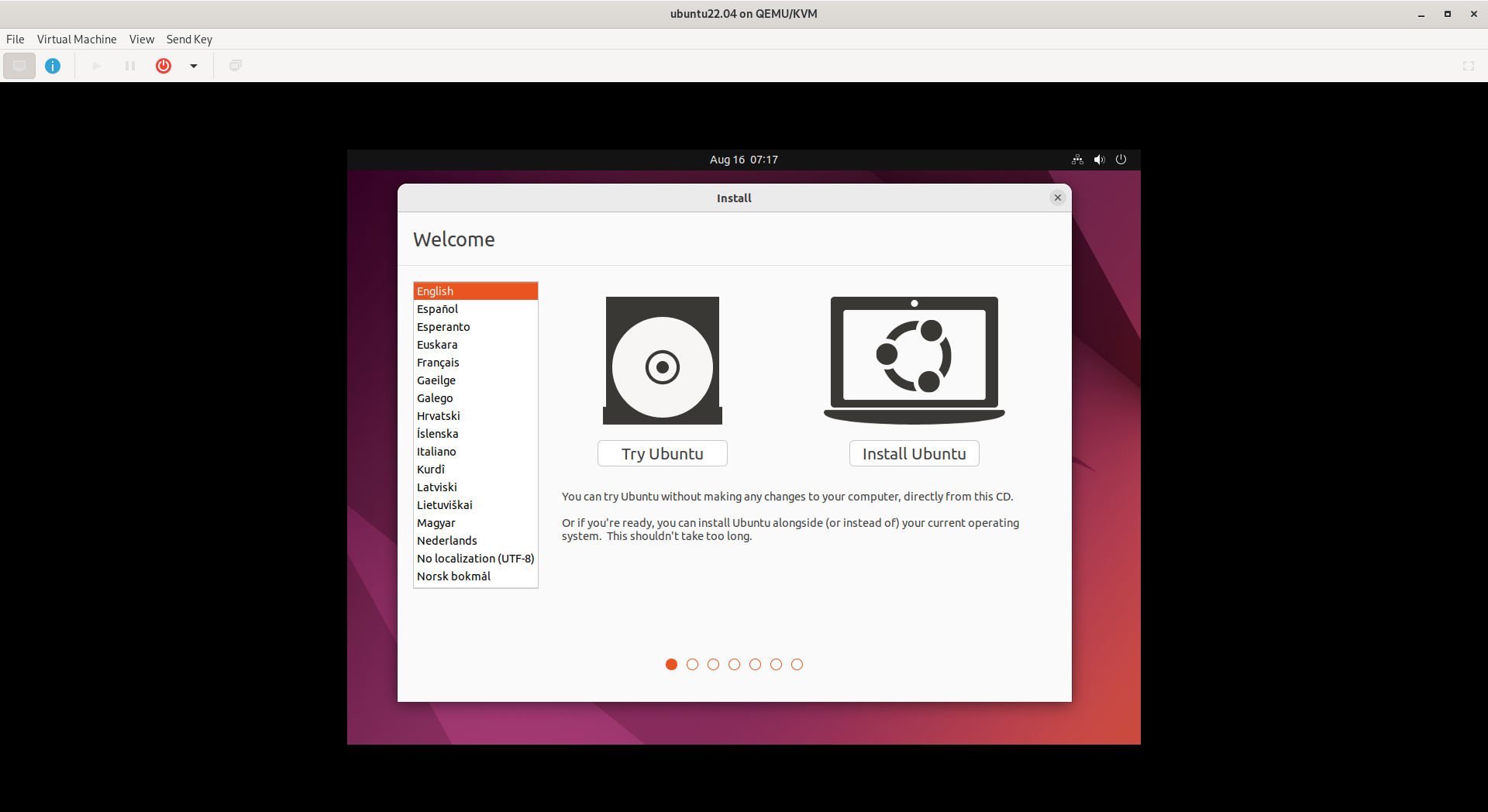1488x812 pixels.
Task: Select Hrvatski language
Action: point(476,416)
